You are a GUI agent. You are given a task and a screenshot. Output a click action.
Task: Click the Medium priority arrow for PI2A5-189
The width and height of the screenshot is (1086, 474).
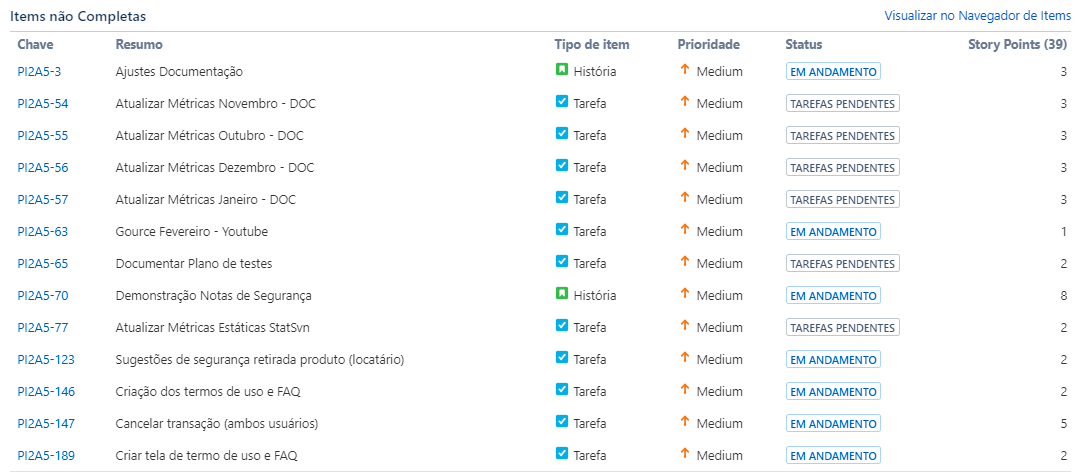[x=685, y=454]
